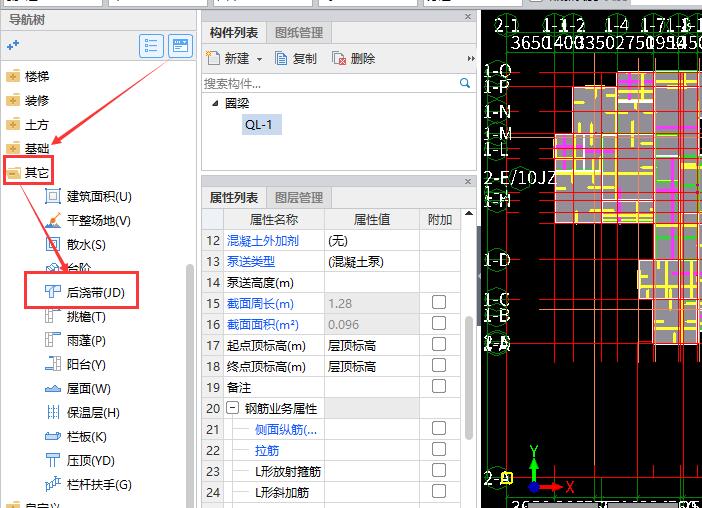Select 压顶(YD) component type
The width and height of the screenshot is (702, 508).
(x=90, y=461)
